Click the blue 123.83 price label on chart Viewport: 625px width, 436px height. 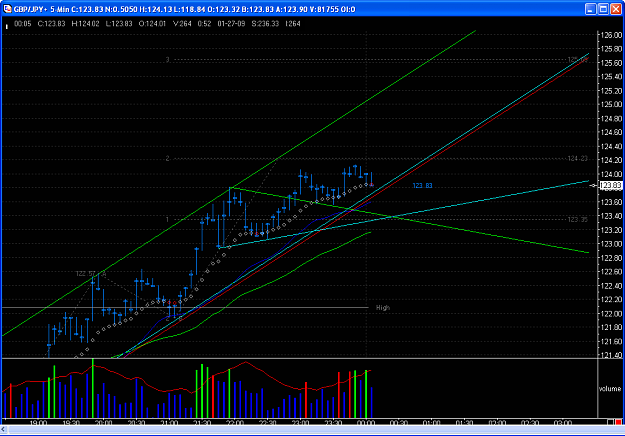click(422, 186)
